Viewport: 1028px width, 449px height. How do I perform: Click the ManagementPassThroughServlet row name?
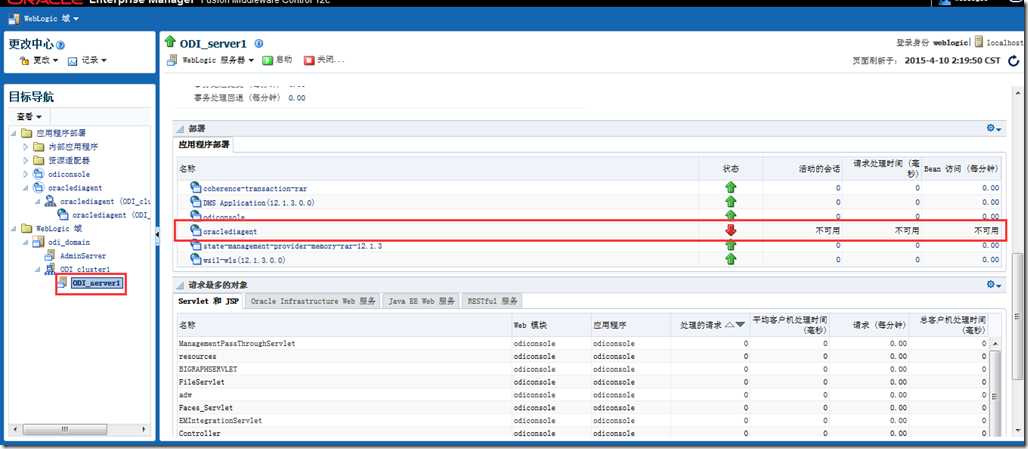coord(237,343)
